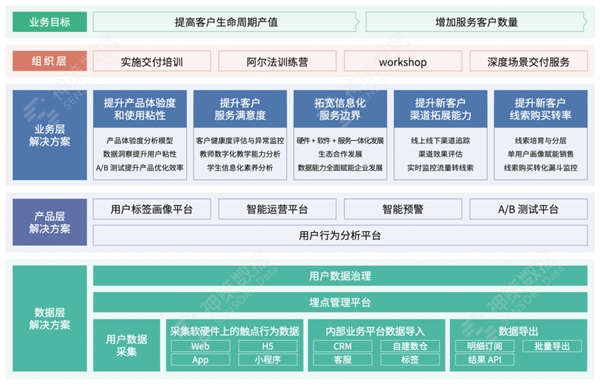Select header 提升新客户渠道拓展能力
600x385 pixels.
click(x=440, y=109)
